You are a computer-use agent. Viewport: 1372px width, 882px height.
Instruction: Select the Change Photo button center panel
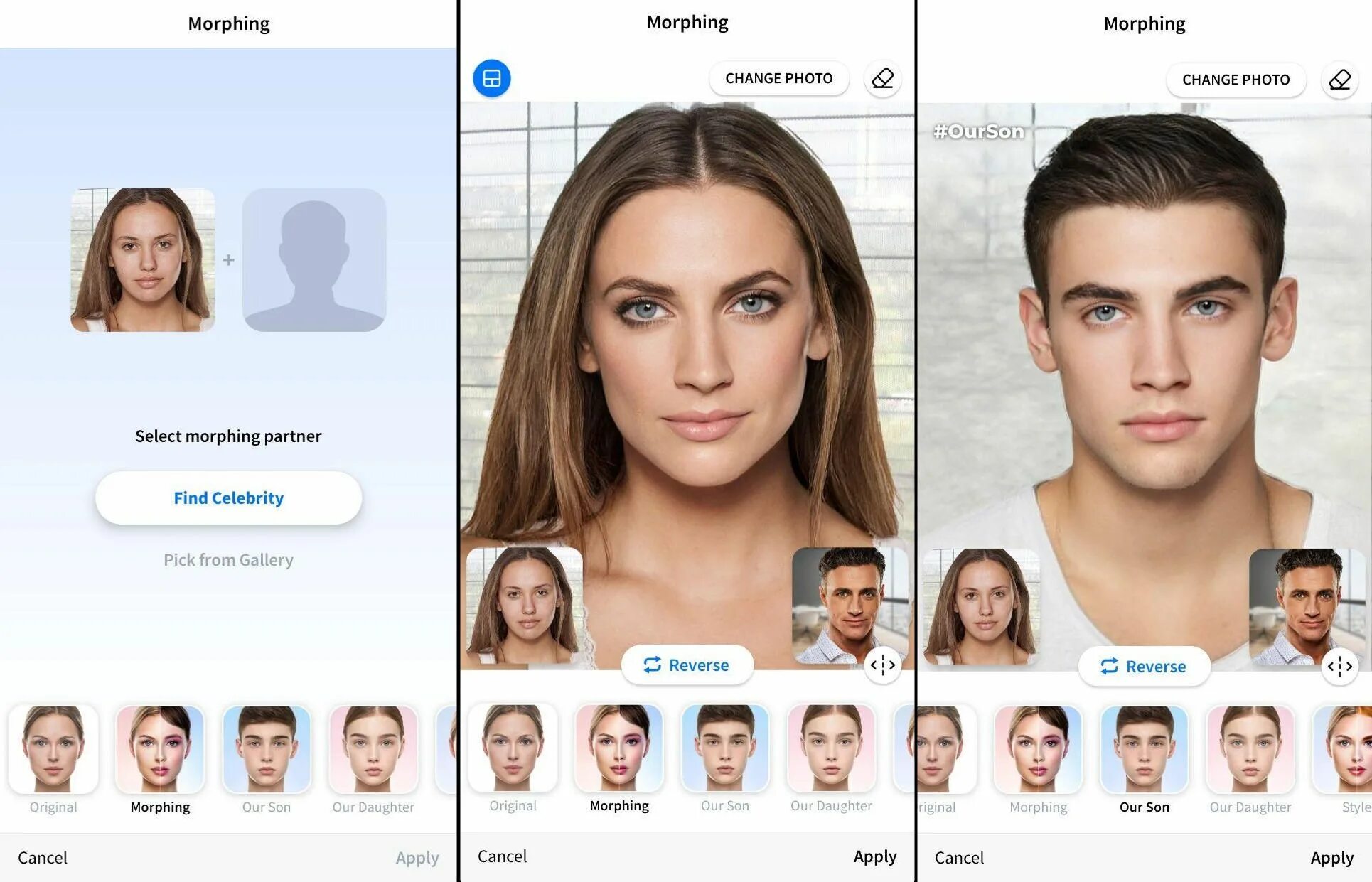779,78
